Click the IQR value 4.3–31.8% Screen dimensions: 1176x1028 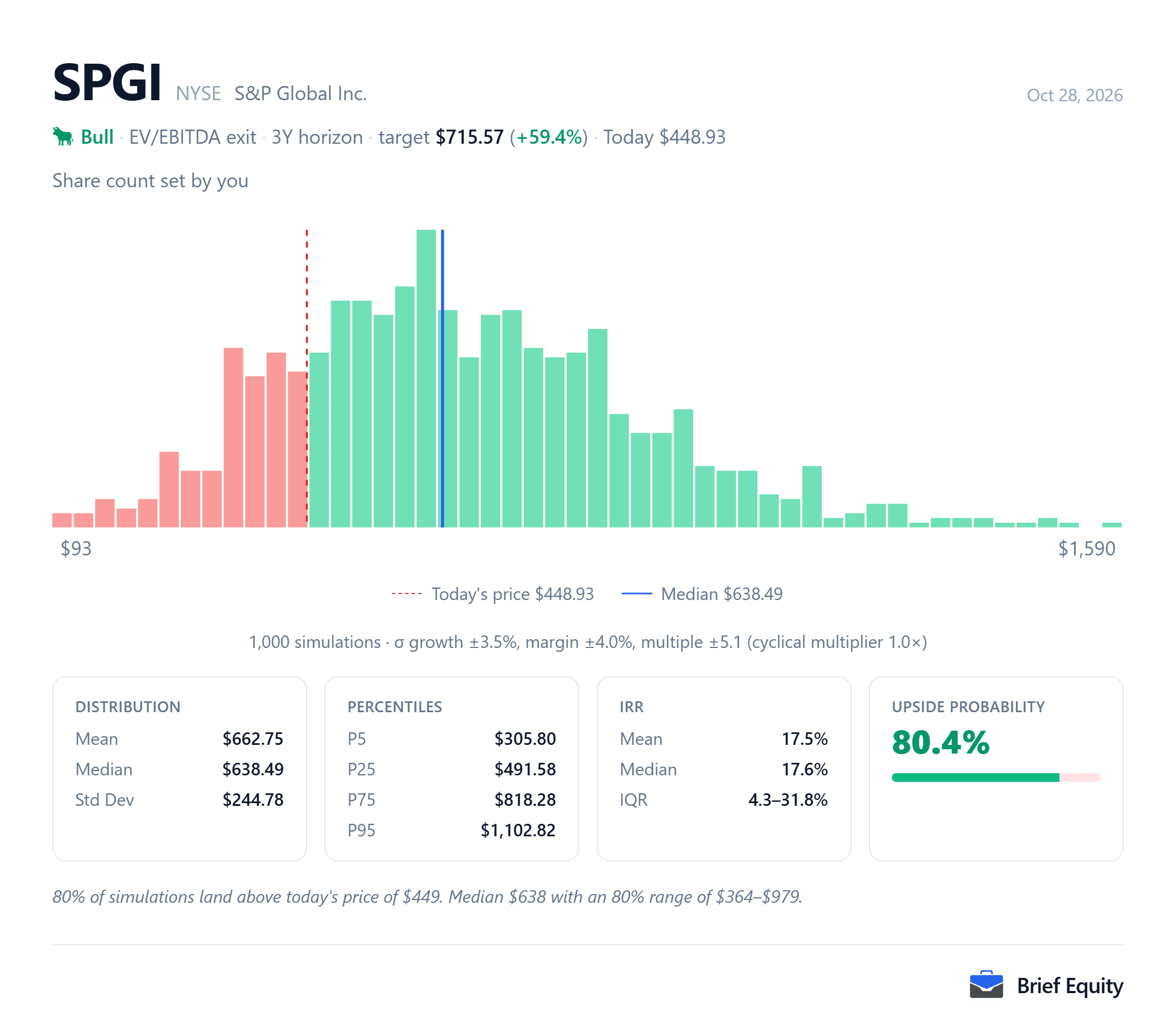(788, 800)
